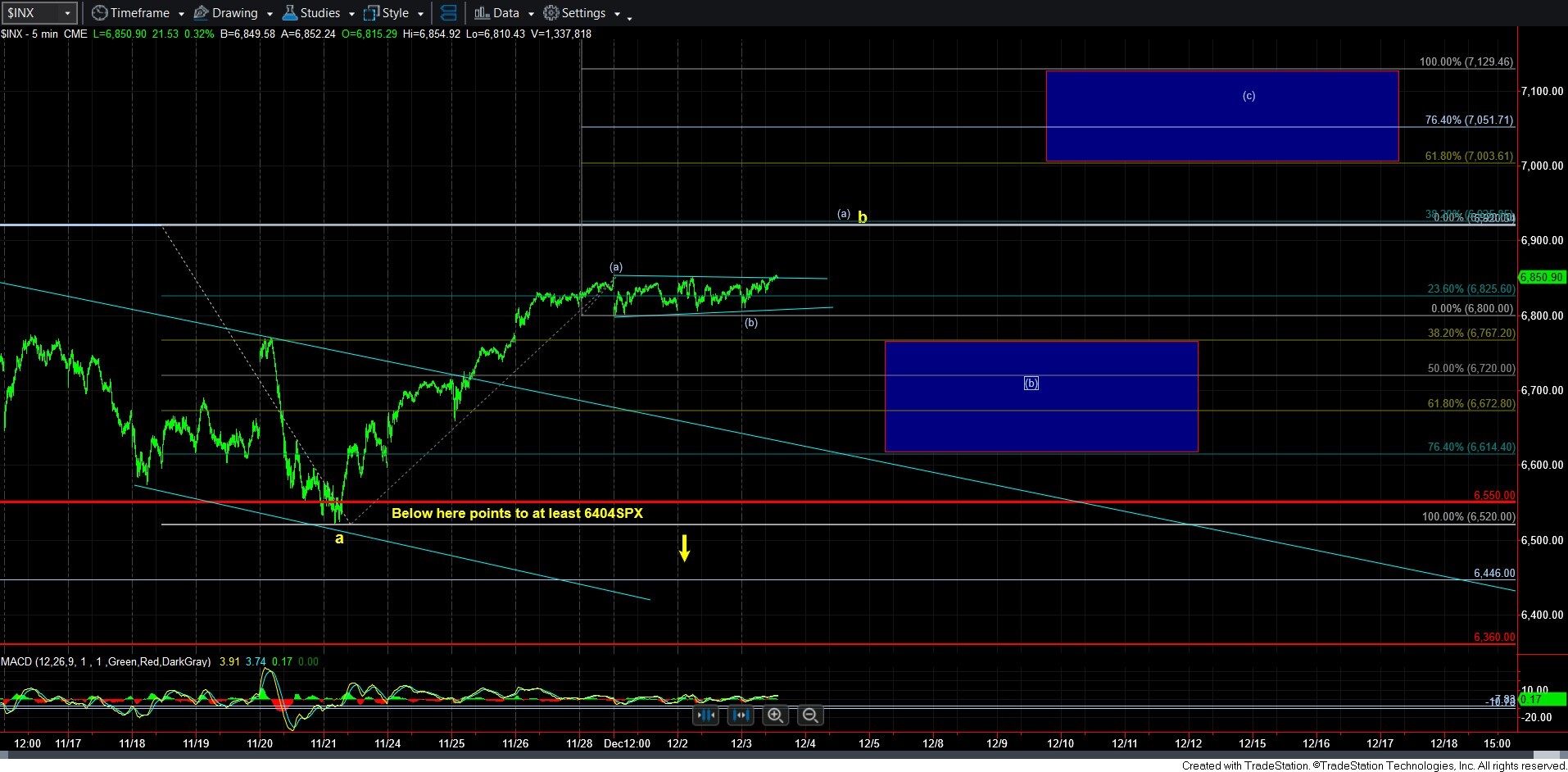The image size is (1568, 772).
Task: Expand bar spacing on chart
Action: (740, 715)
